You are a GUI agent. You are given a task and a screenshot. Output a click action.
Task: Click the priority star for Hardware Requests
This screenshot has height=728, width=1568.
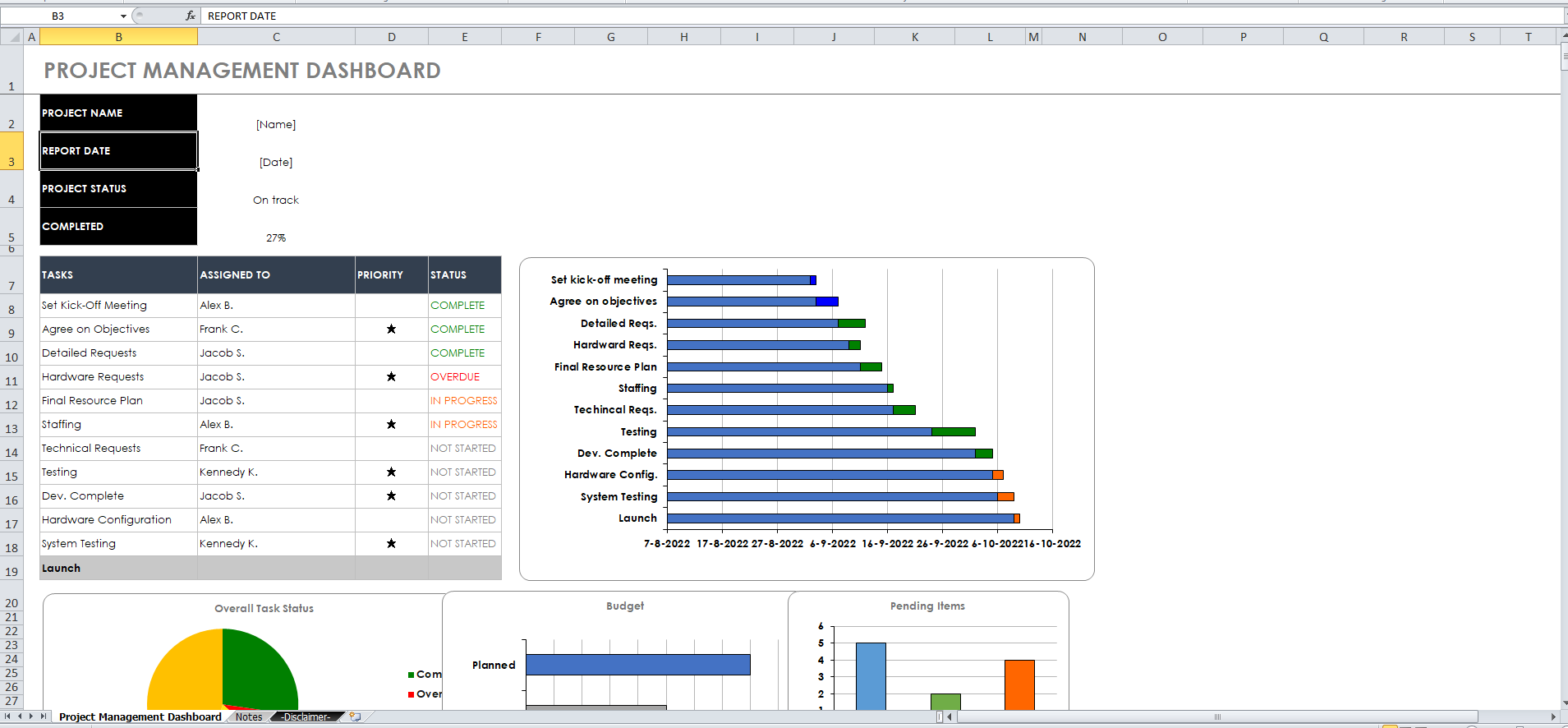click(392, 376)
